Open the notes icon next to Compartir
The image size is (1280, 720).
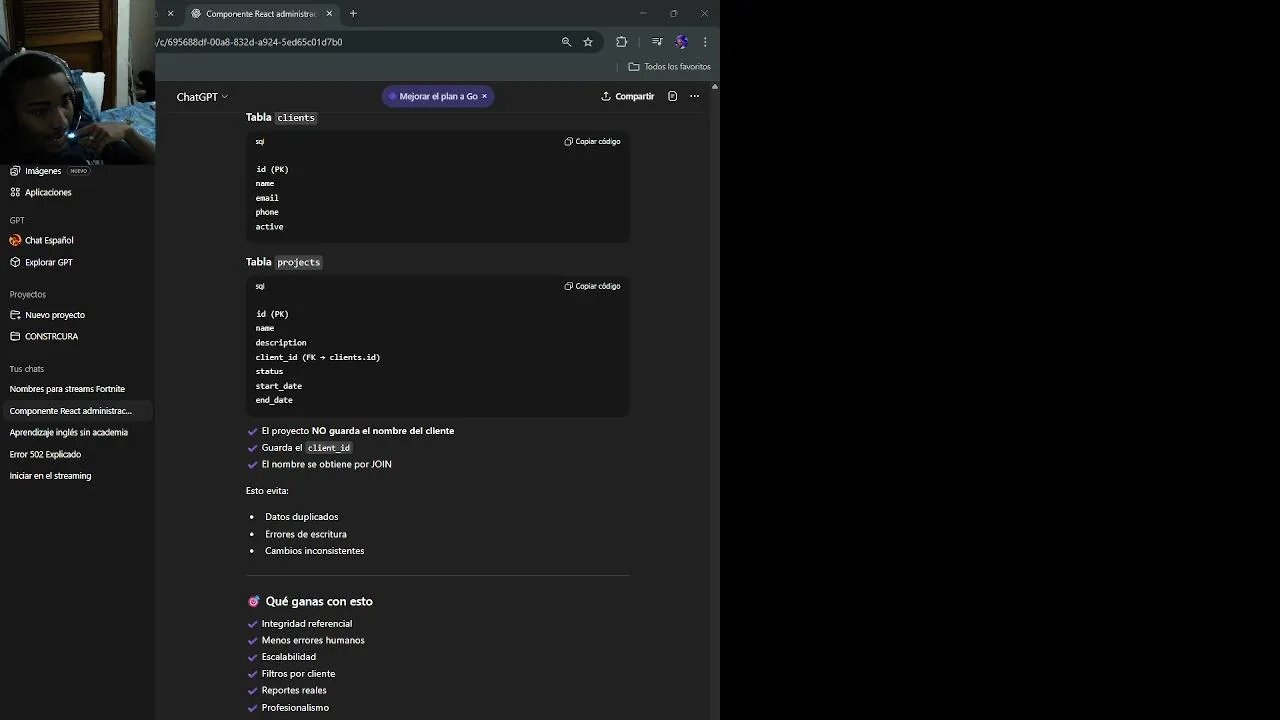coord(673,97)
